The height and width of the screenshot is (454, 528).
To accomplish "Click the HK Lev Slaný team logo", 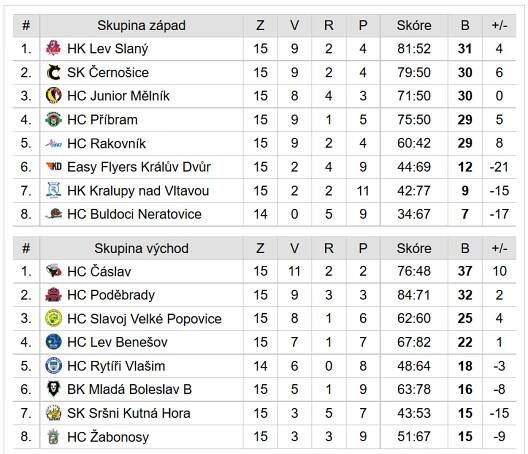I will 53,48.
